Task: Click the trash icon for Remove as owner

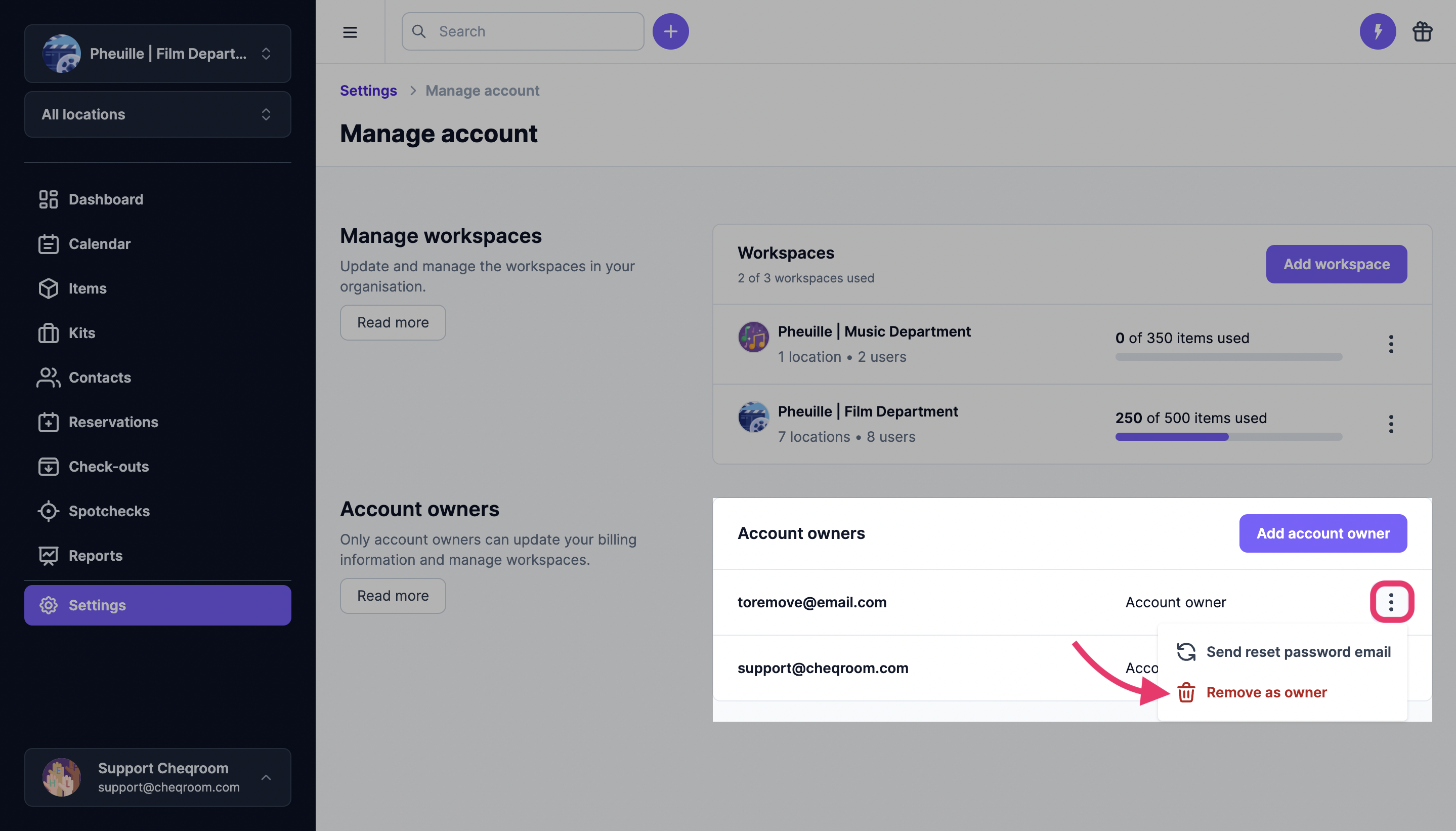Action: tap(1186, 692)
